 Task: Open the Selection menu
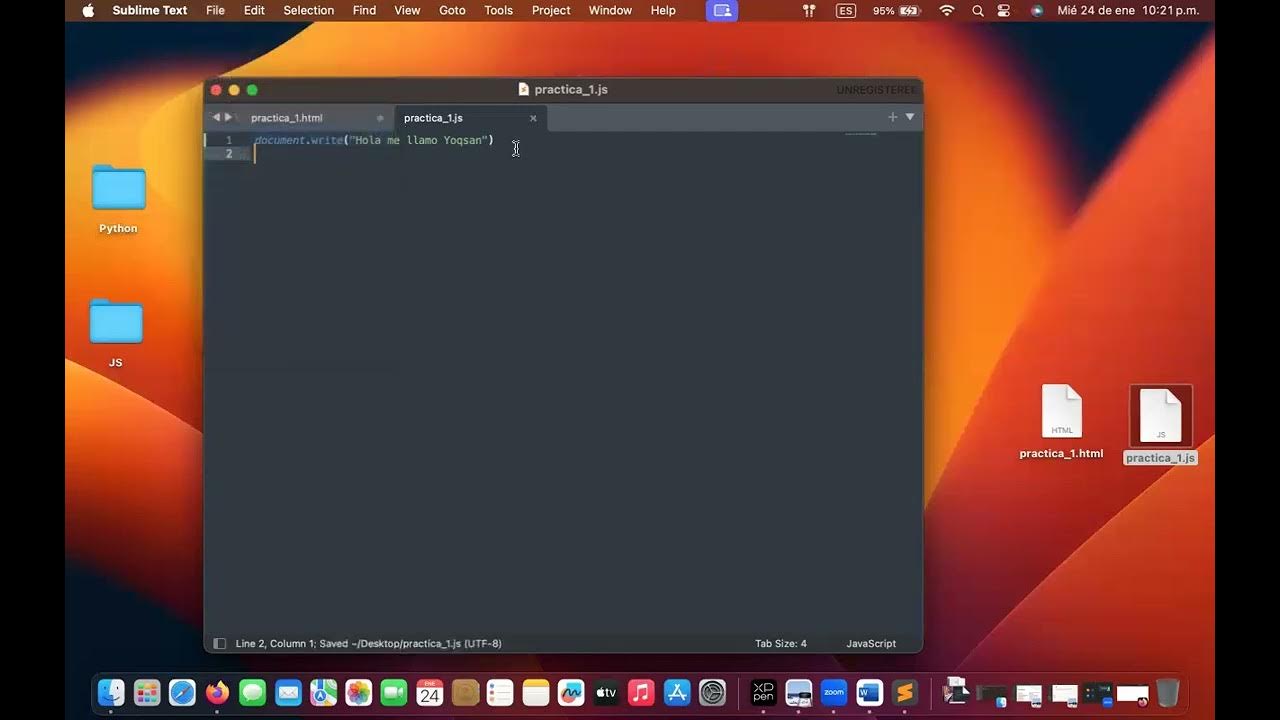point(309,10)
